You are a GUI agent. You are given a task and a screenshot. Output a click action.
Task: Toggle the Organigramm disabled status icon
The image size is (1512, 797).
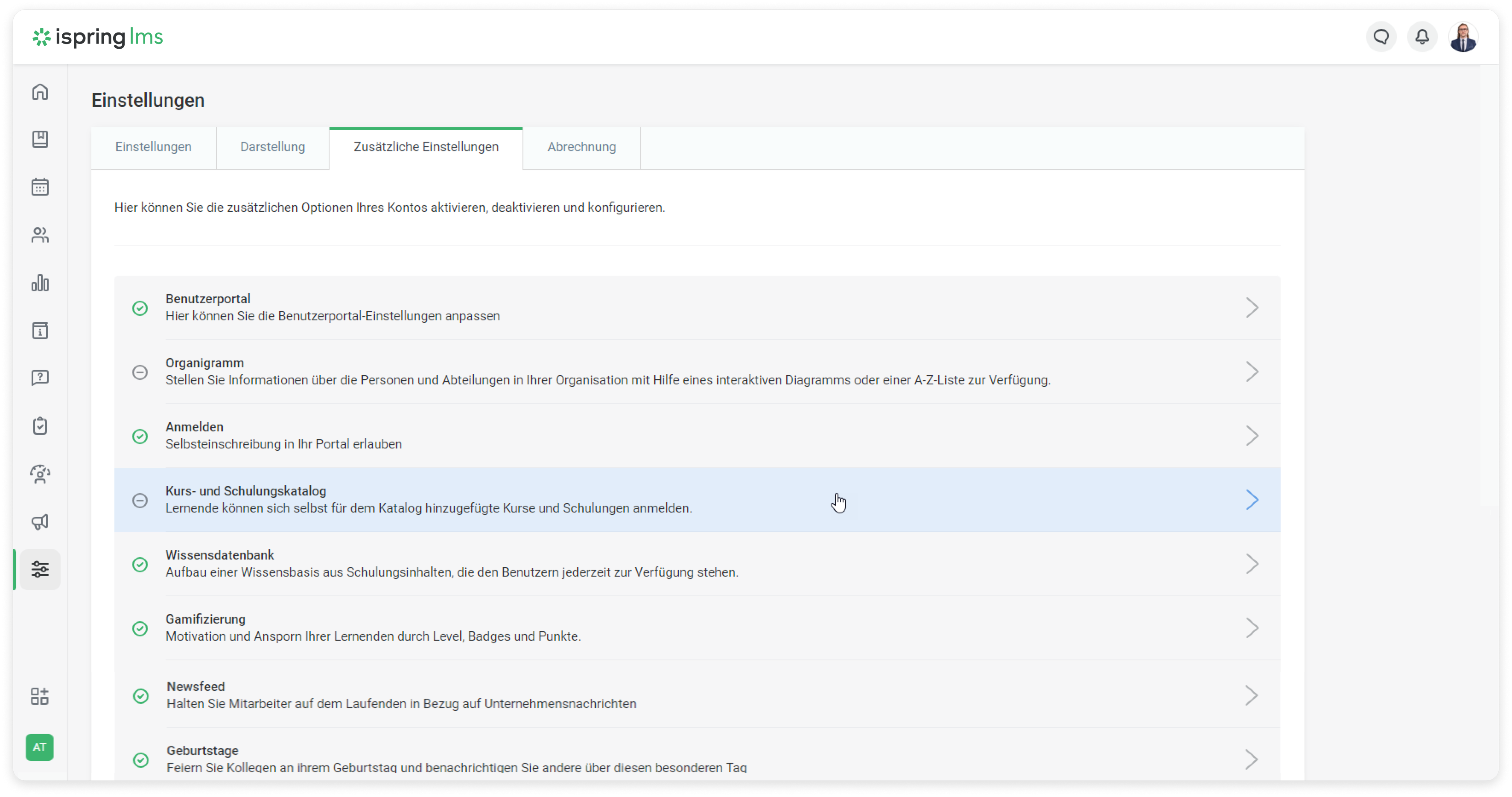[x=140, y=372]
